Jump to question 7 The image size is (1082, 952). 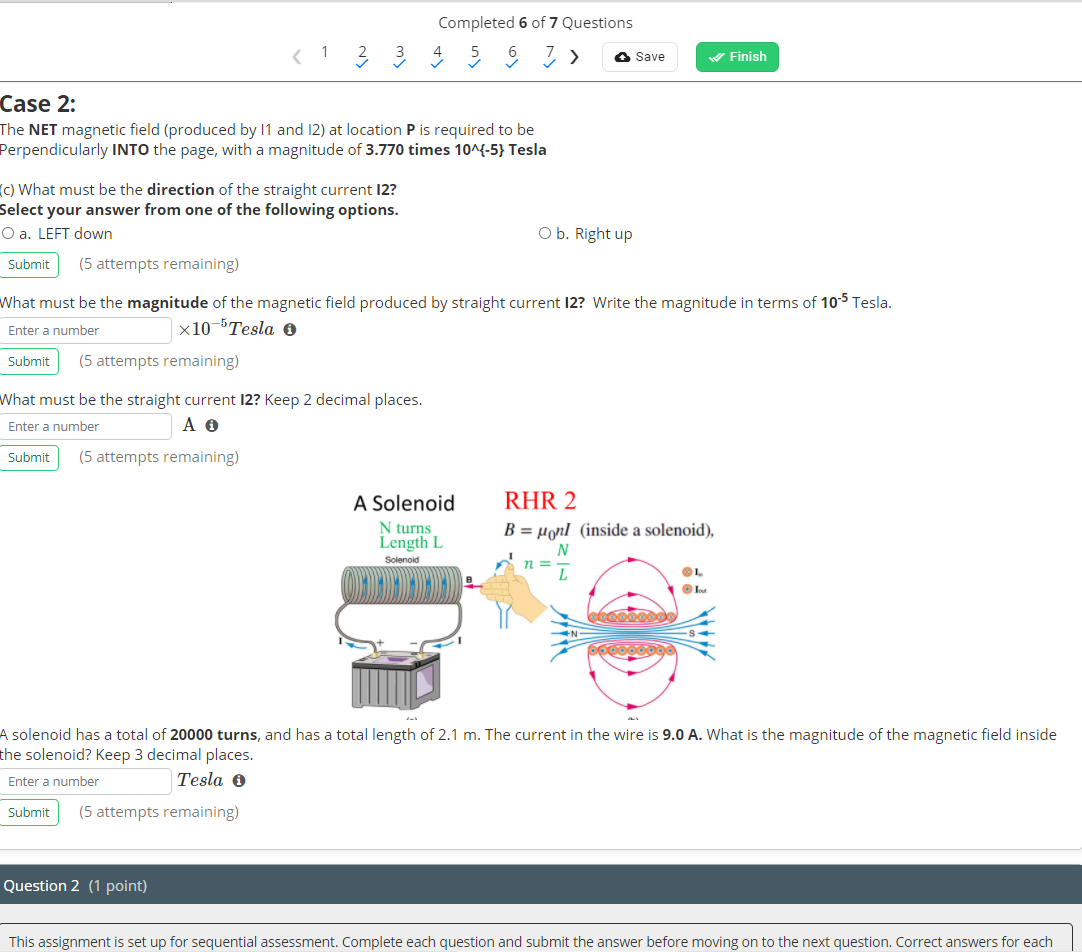[x=549, y=55]
